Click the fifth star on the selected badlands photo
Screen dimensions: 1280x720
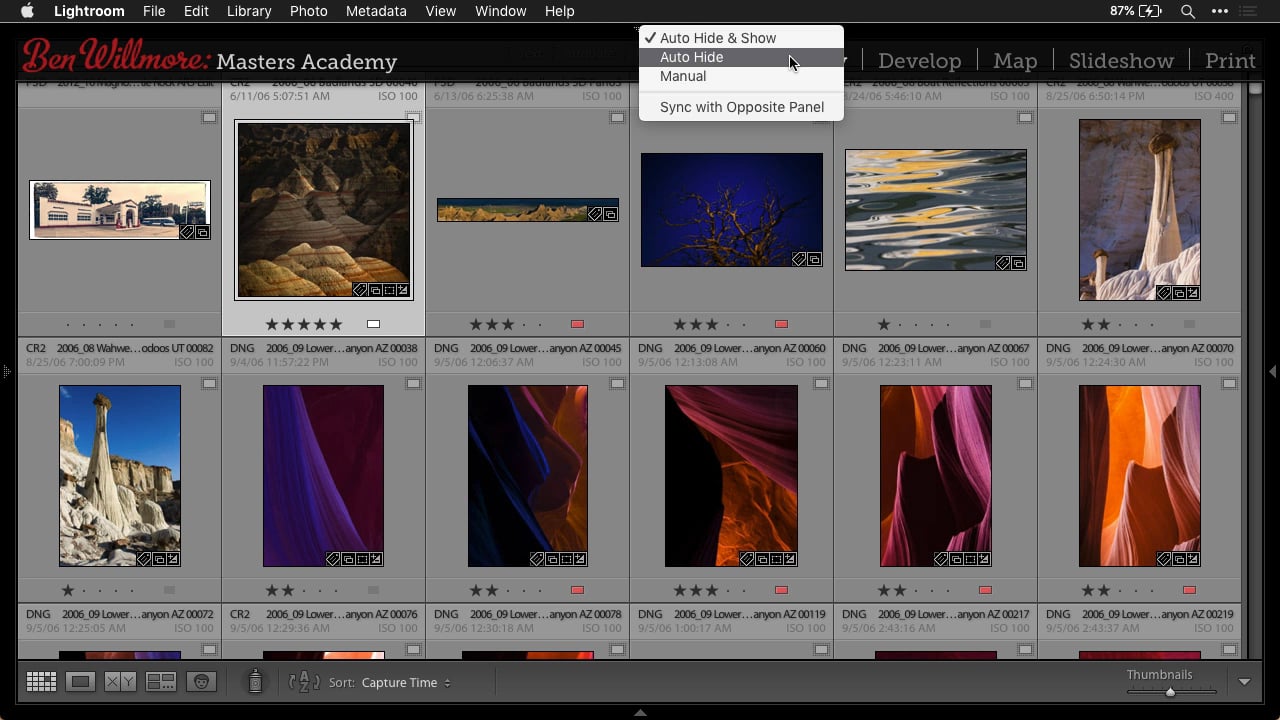tap(336, 324)
